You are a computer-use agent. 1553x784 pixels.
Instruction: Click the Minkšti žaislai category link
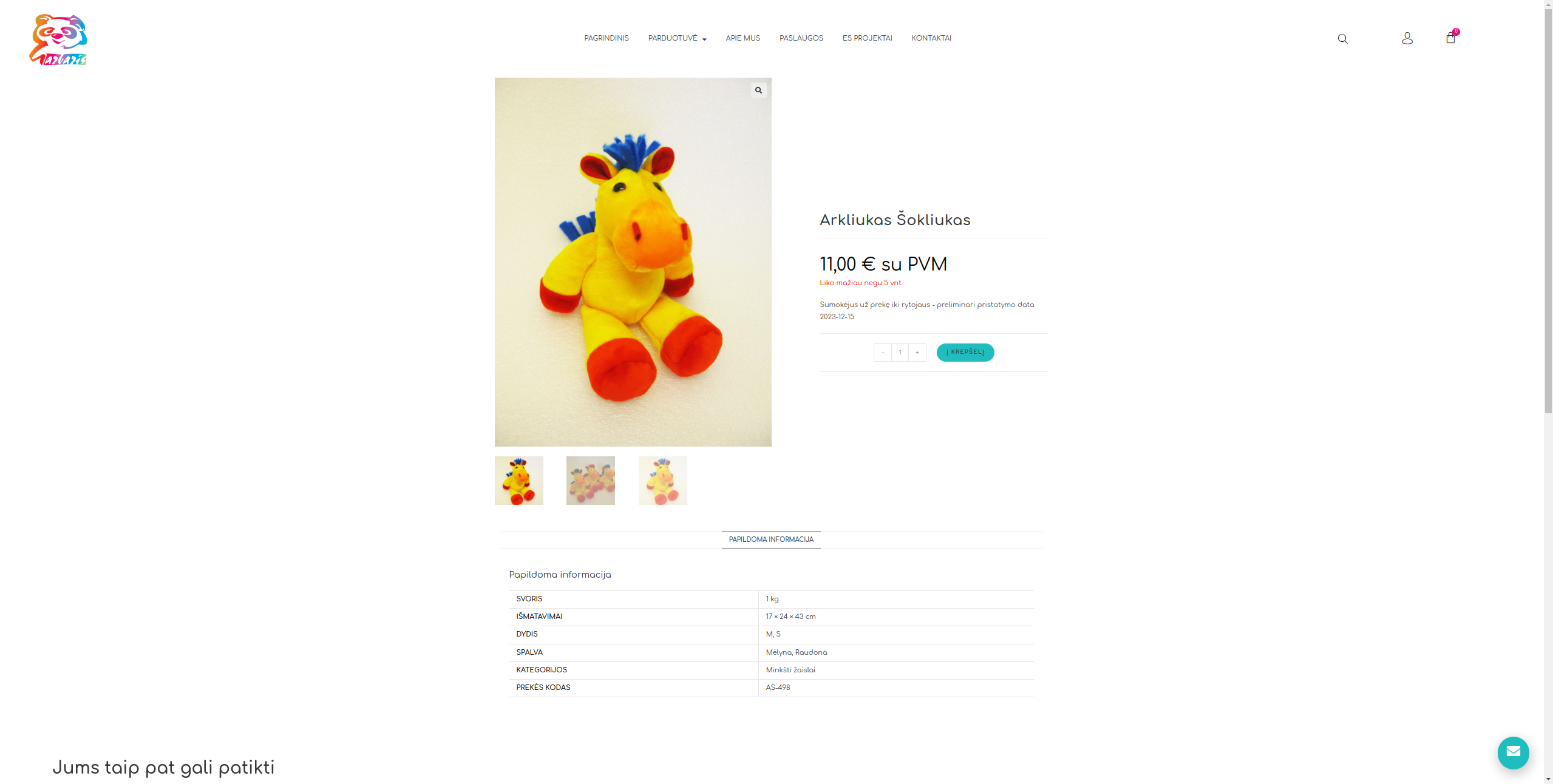point(790,671)
